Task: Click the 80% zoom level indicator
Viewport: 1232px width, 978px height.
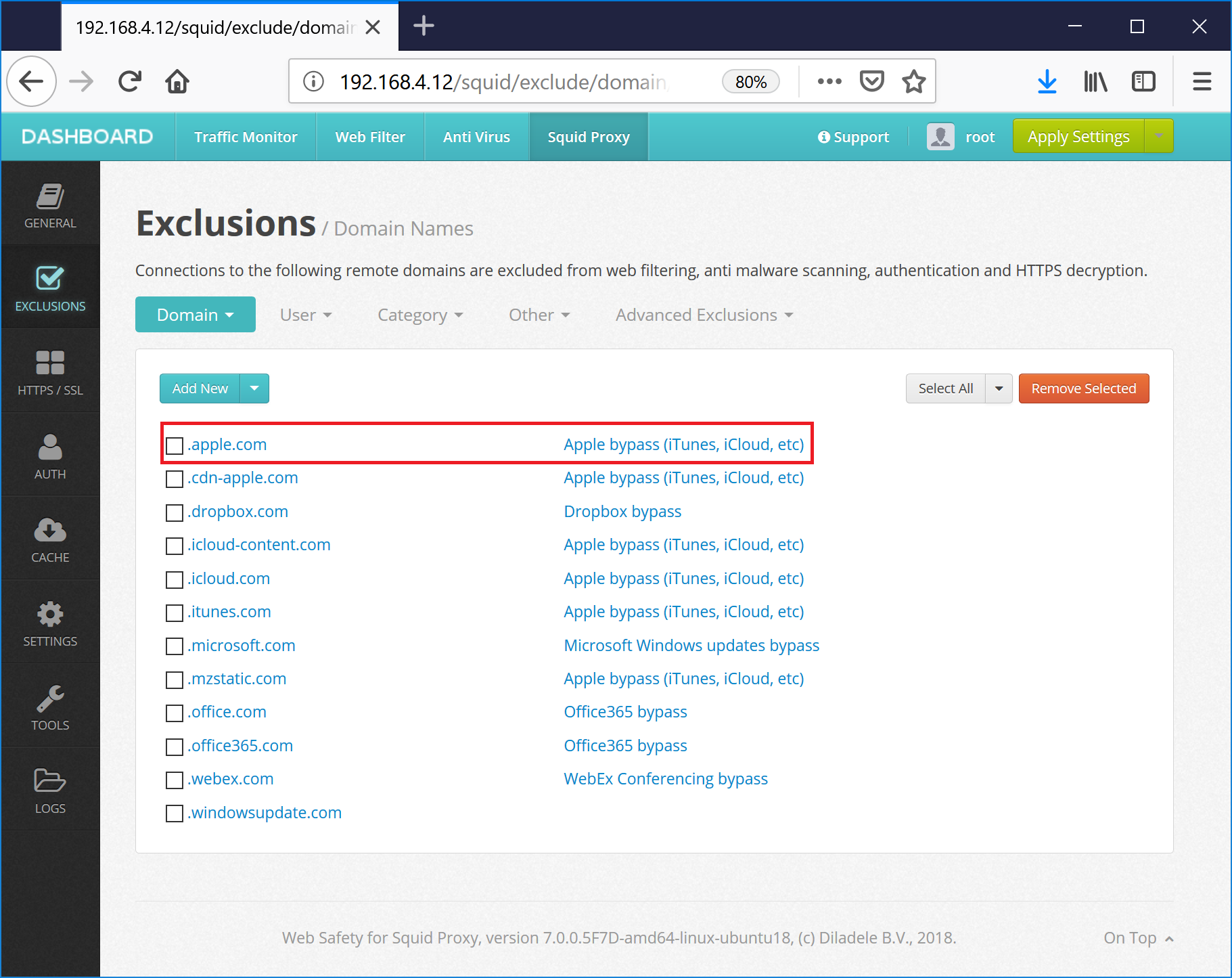Action: point(750,82)
